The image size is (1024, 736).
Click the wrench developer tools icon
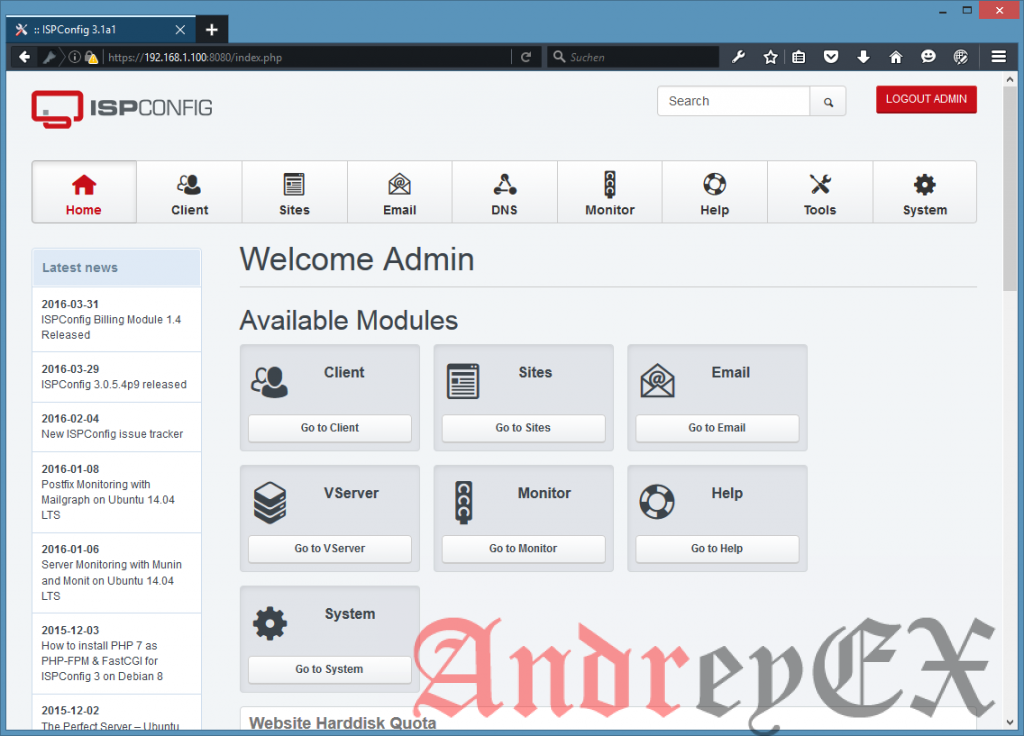click(x=738, y=57)
